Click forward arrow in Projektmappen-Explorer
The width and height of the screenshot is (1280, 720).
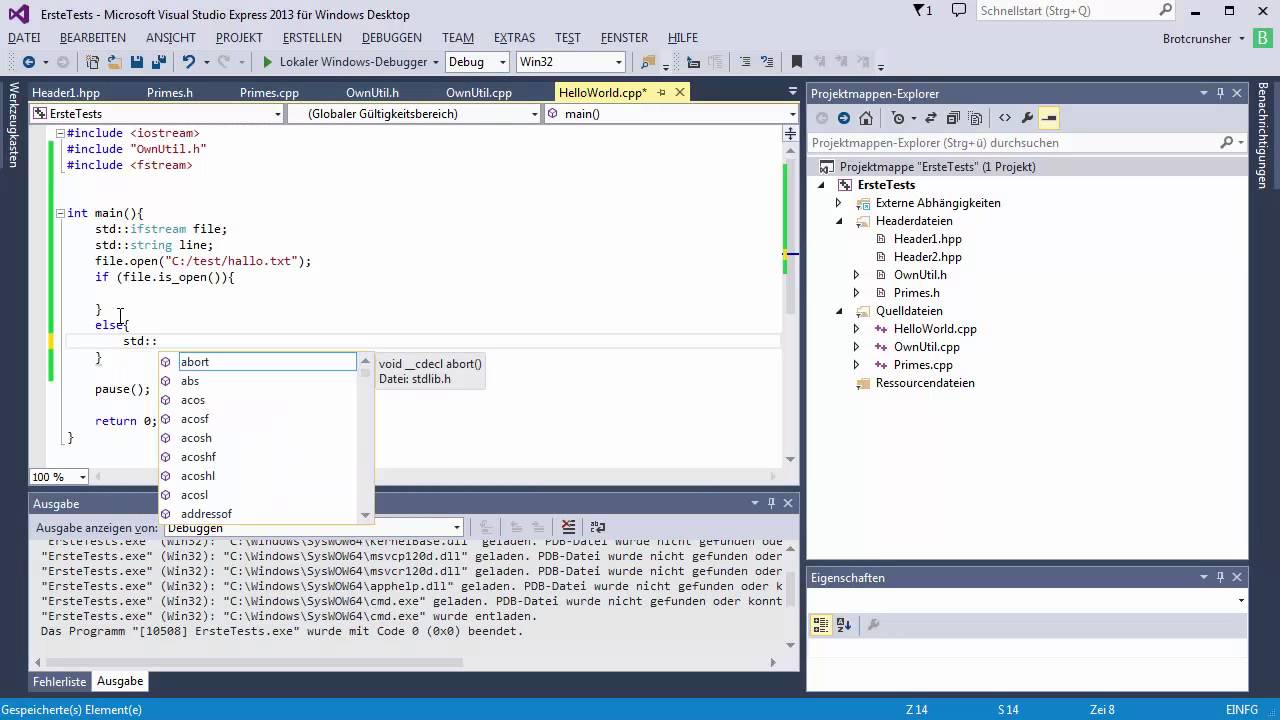844,118
